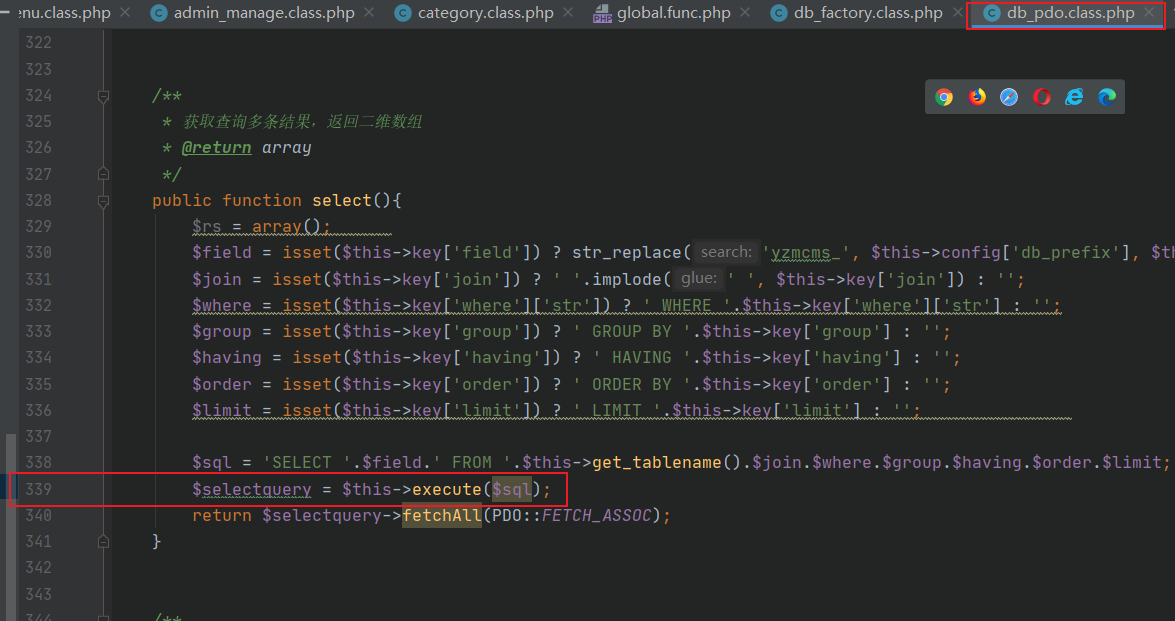Click line number 328 in gutter
This screenshot has width=1175, height=621.
pos(38,200)
